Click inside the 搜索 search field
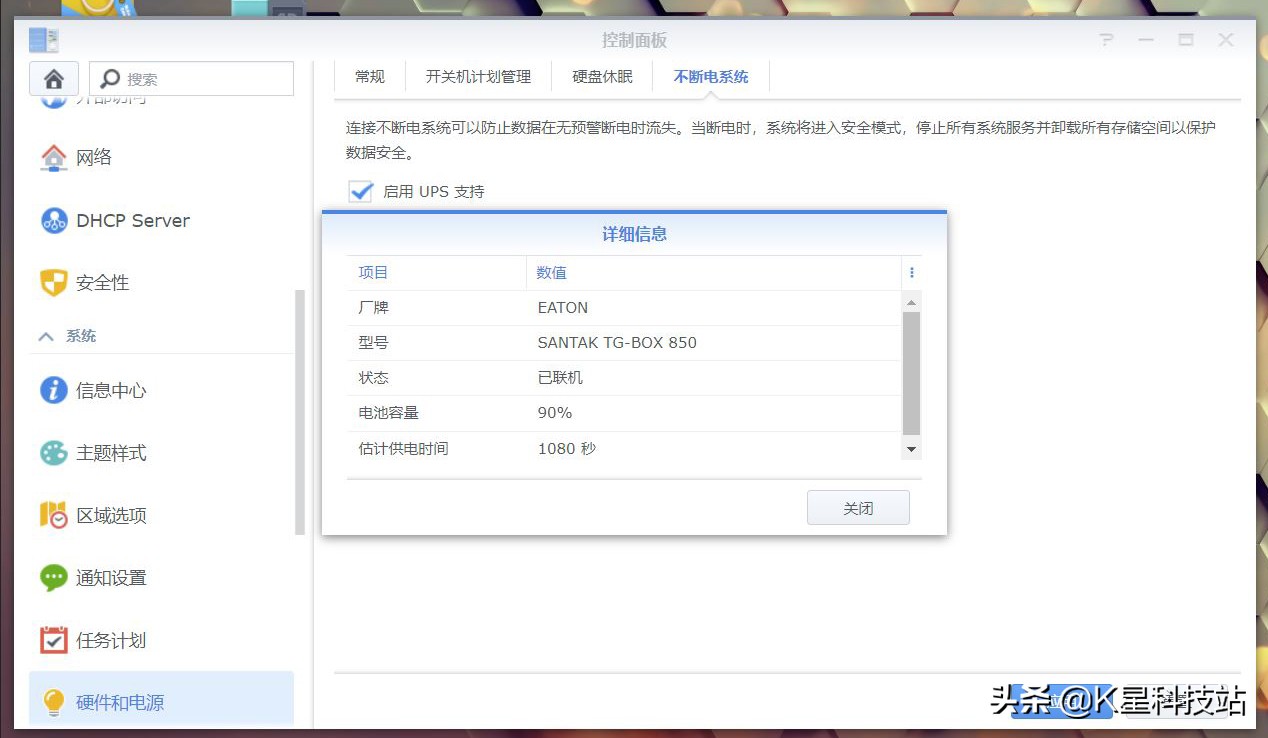Image resolution: width=1268 pixels, height=738 pixels. (200, 78)
